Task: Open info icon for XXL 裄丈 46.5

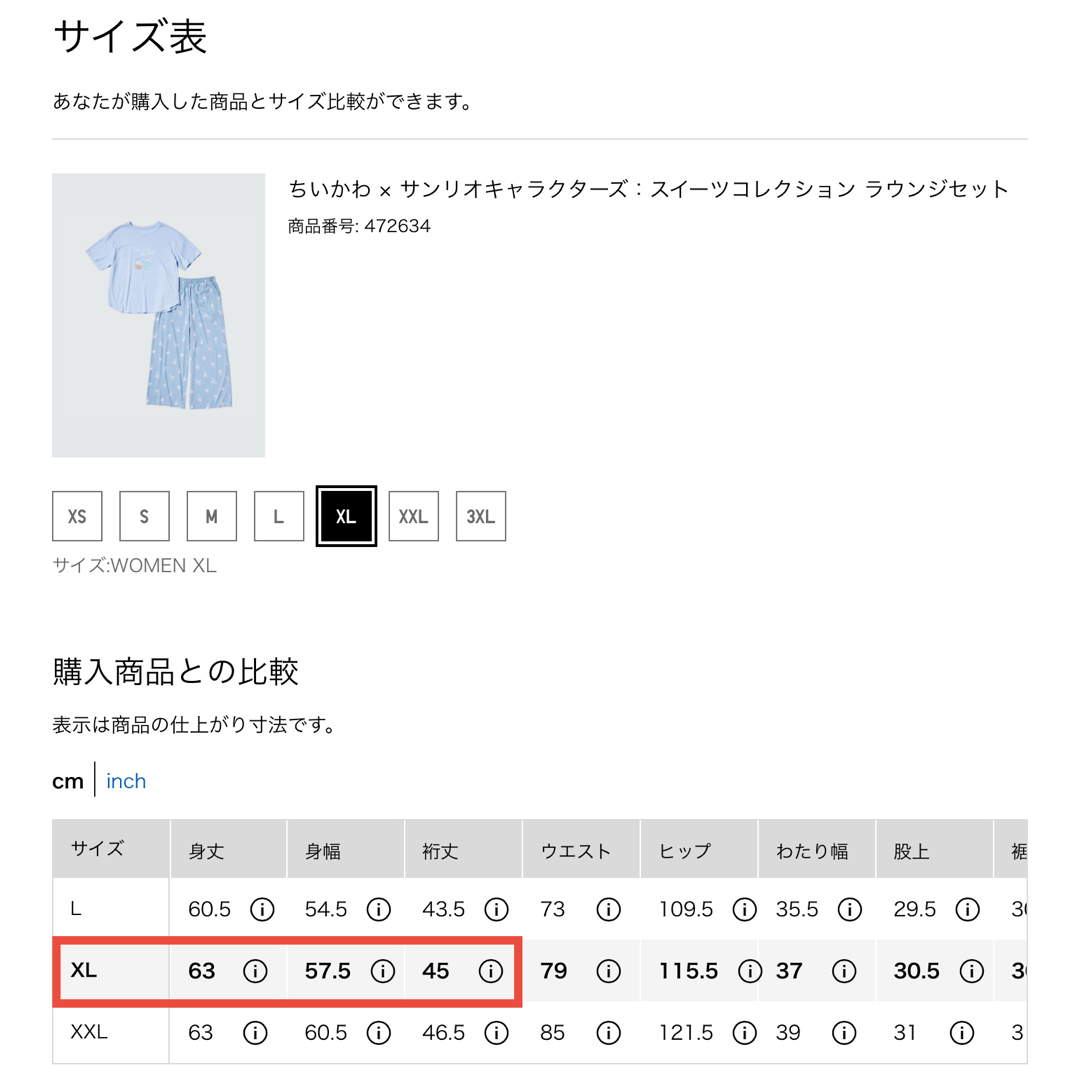Action: click(x=496, y=1032)
